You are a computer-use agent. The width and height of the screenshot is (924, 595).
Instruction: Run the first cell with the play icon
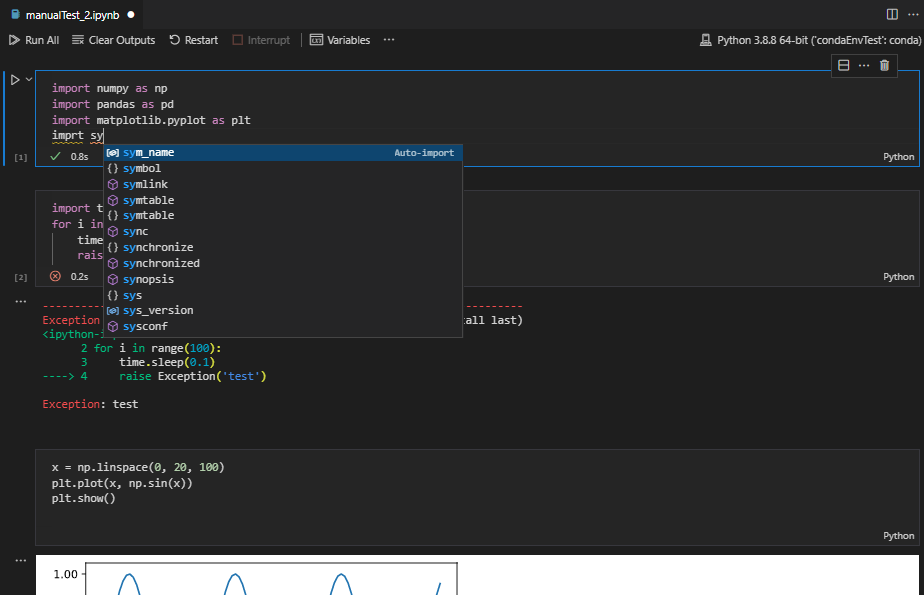tap(14, 78)
